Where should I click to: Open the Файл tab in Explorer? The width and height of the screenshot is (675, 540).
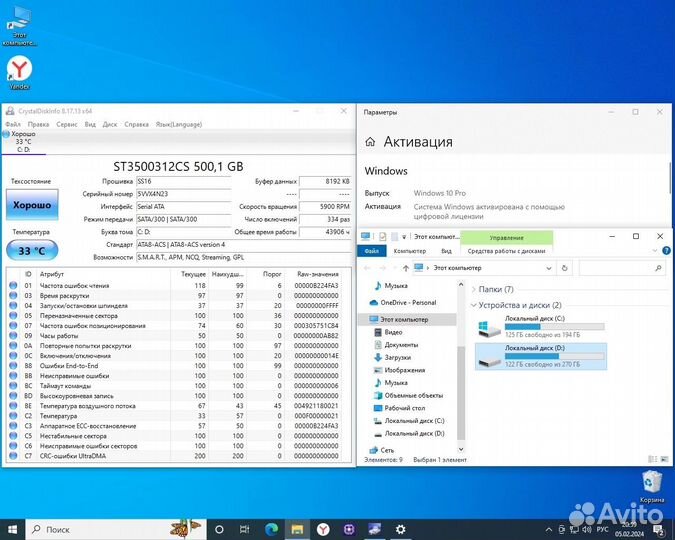(372, 251)
